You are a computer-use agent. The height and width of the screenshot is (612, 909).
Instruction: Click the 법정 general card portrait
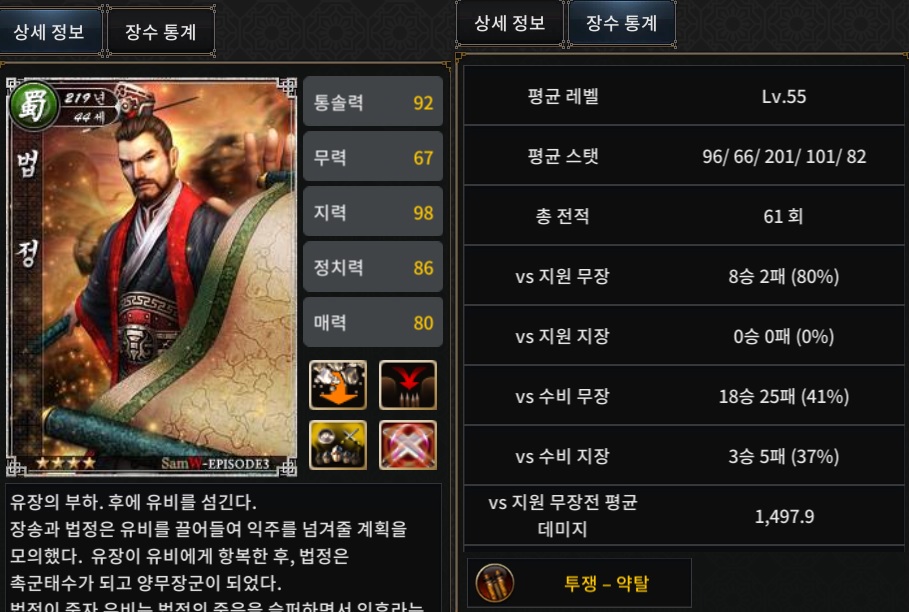(x=151, y=277)
